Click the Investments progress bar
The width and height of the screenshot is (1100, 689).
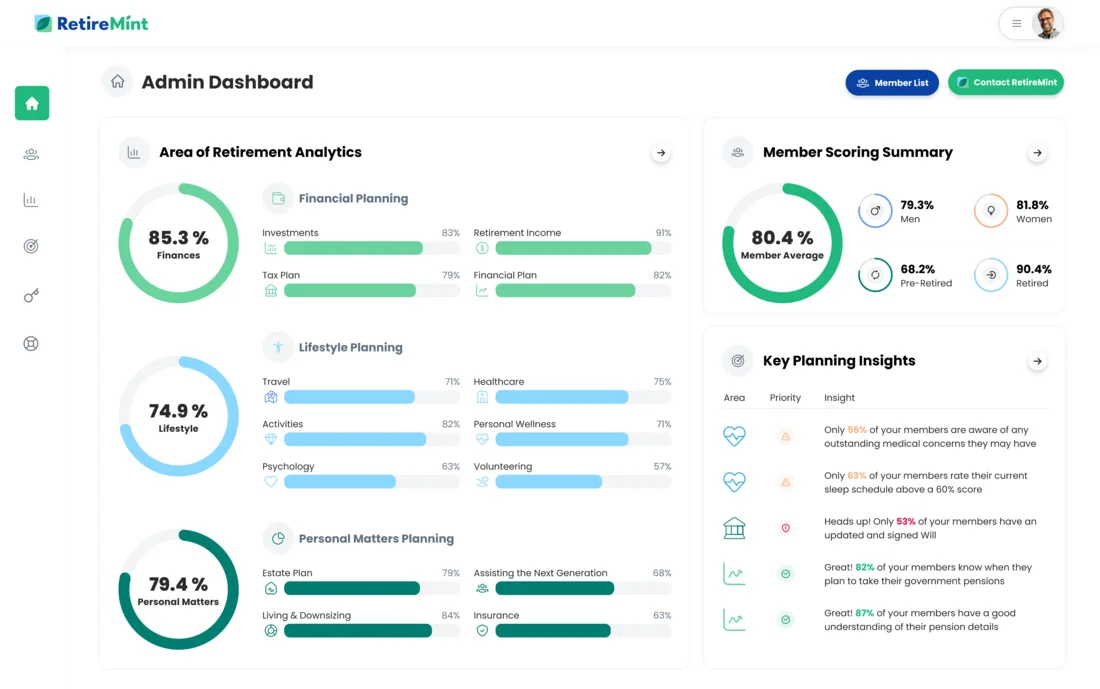tap(372, 248)
